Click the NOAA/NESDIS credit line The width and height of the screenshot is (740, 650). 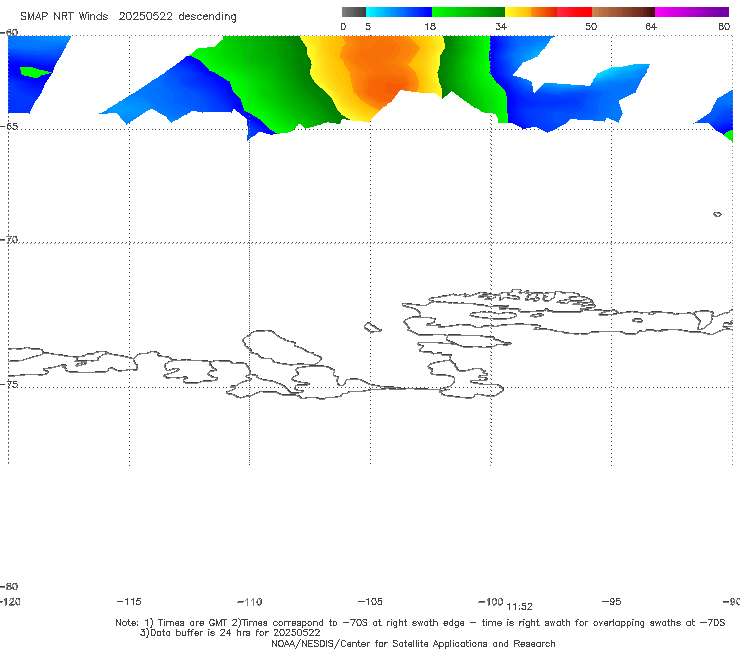(x=413, y=644)
